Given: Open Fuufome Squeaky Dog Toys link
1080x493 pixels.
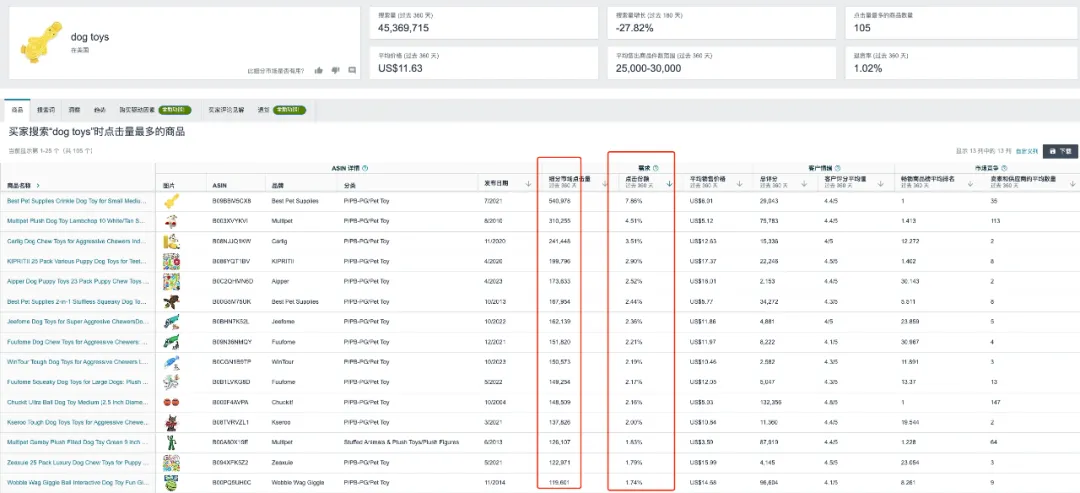Looking at the screenshot, I should 77,381.
